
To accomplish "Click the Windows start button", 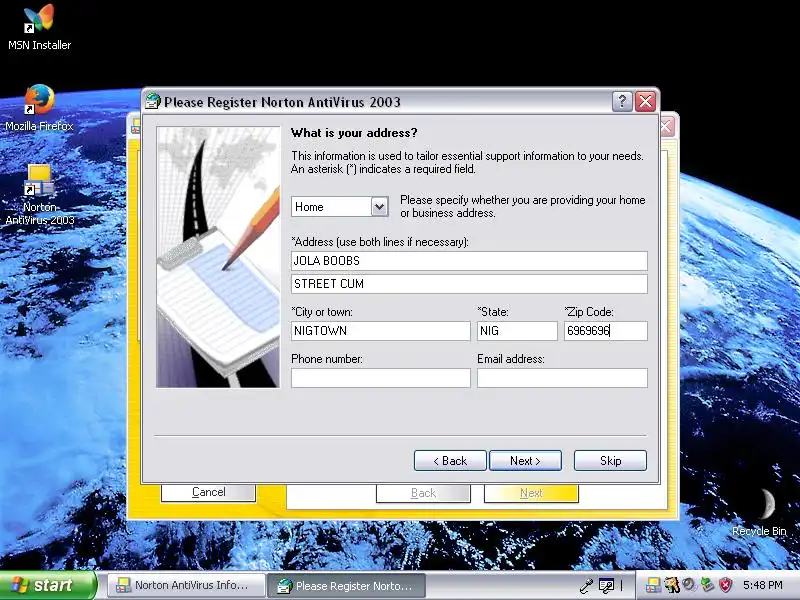I will 48,585.
